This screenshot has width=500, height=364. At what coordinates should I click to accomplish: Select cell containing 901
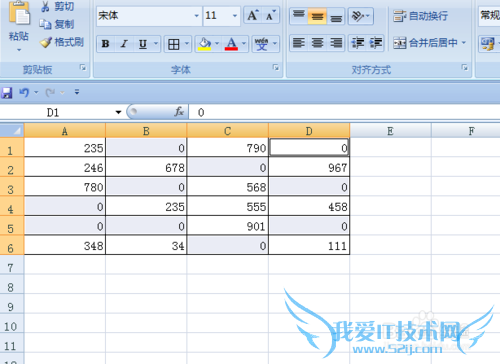pos(228,226)
